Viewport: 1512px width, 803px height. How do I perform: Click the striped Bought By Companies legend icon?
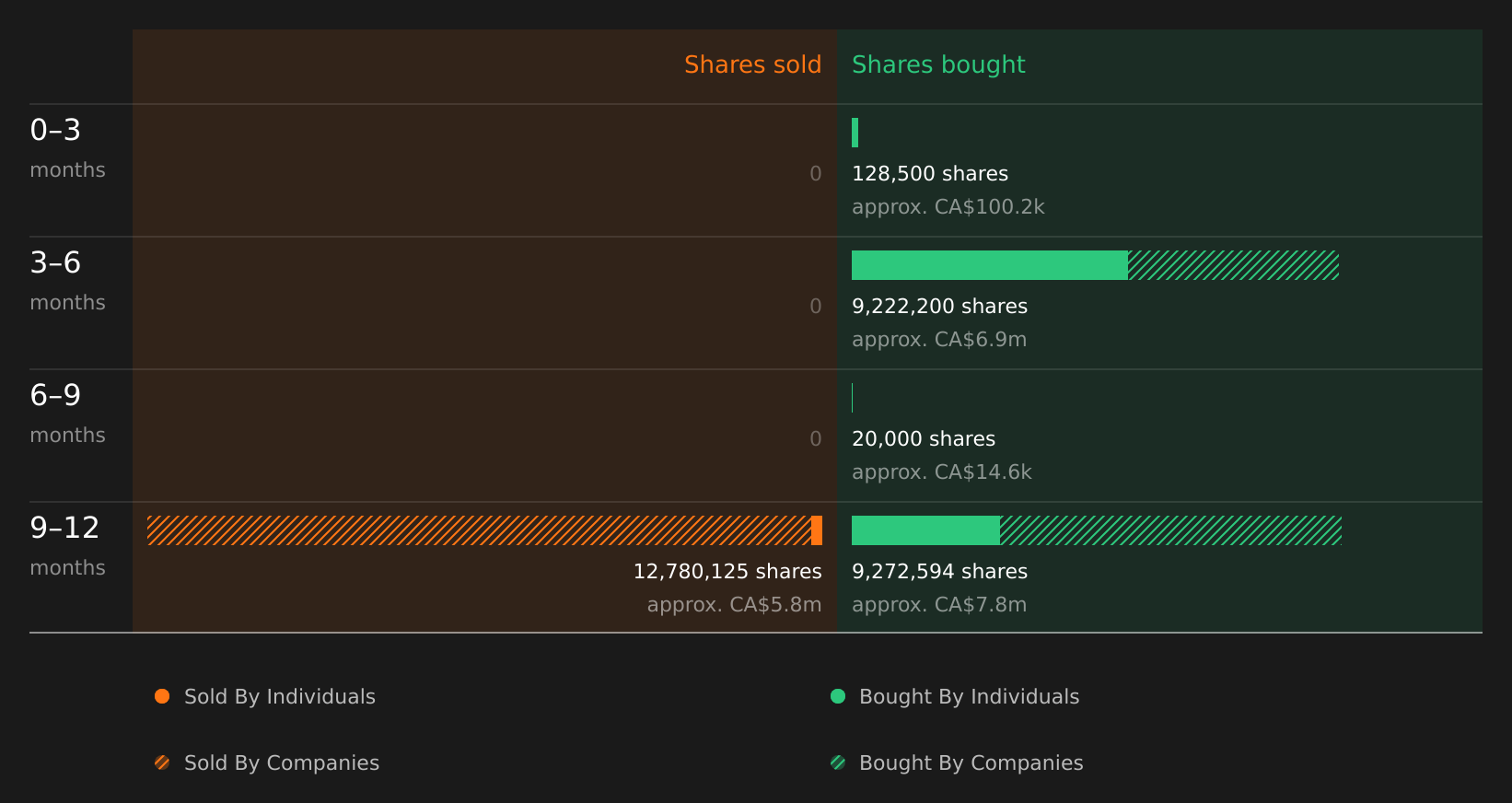[x=838, y=762]
